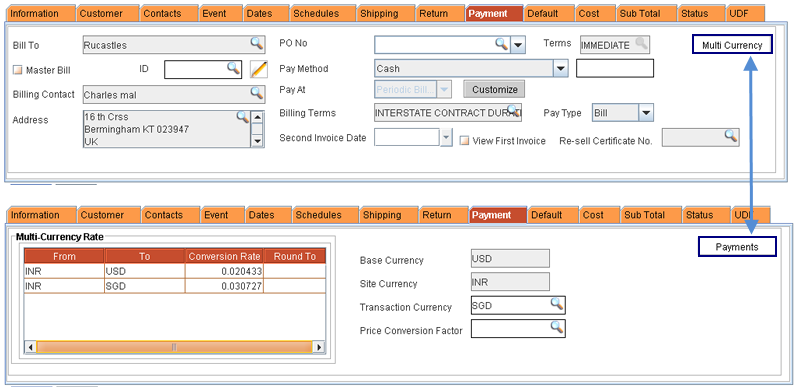Viewport: 796px width, 387px height.
Task: Click the empty field beside Pay Method
Action: (615, 68)
